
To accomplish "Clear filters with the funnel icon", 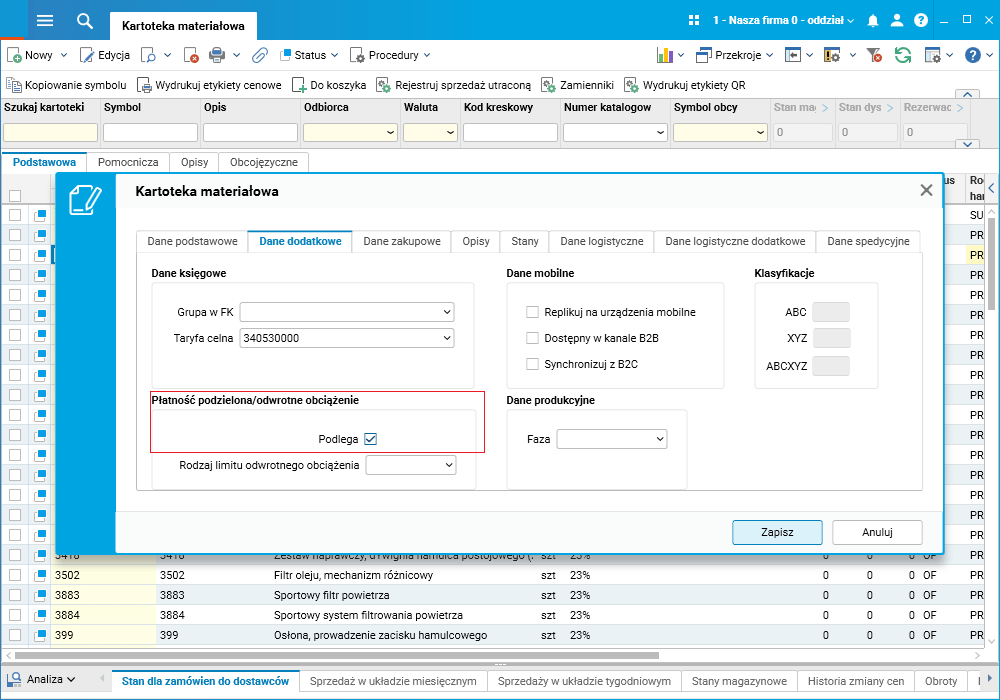I will 873,55.
